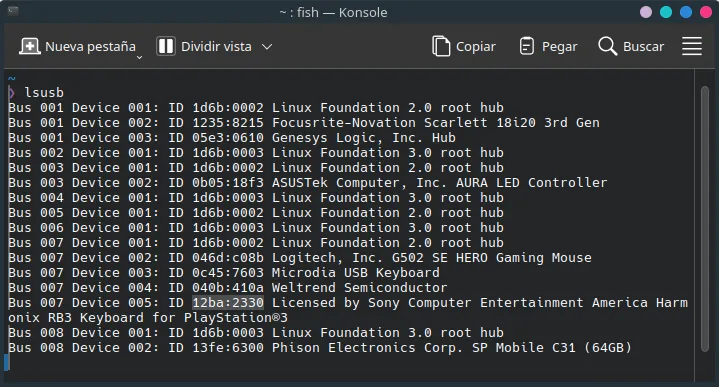Click the Bus 006 Device 001 line

[256, 227]
